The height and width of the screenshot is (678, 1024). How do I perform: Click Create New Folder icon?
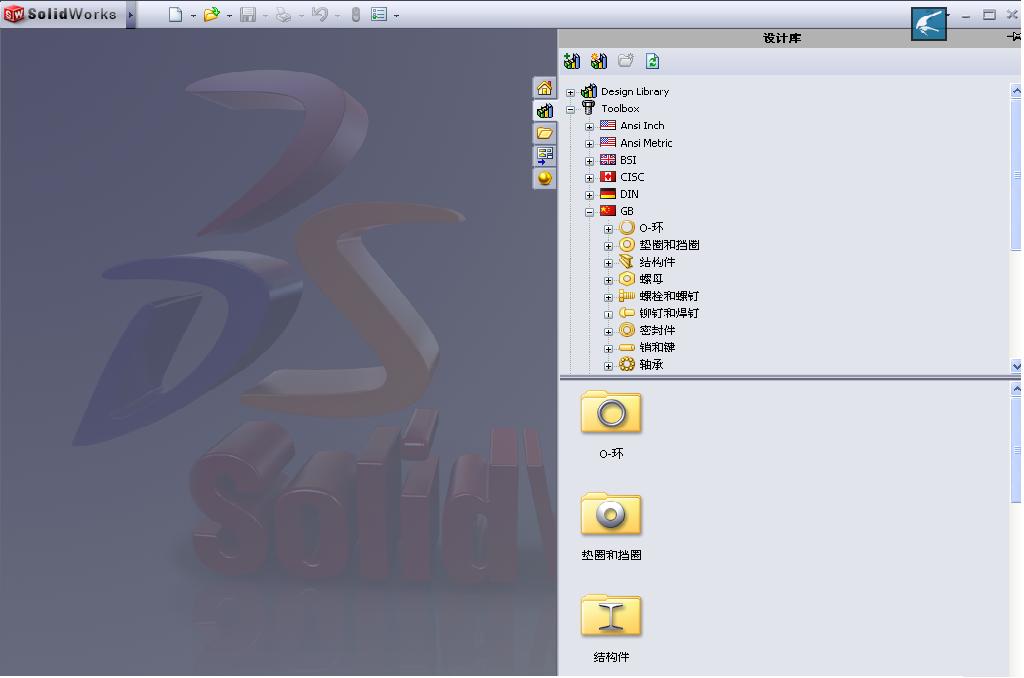(626, 61)
